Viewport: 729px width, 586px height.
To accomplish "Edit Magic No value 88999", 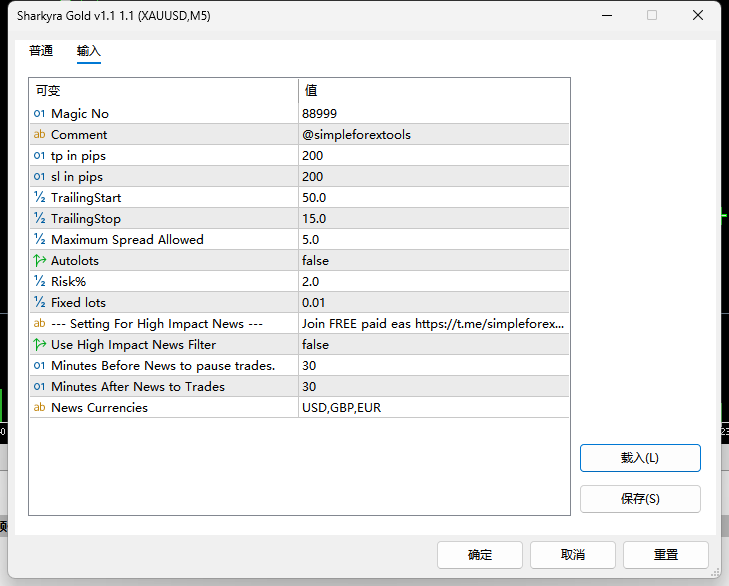I will 434,113.
